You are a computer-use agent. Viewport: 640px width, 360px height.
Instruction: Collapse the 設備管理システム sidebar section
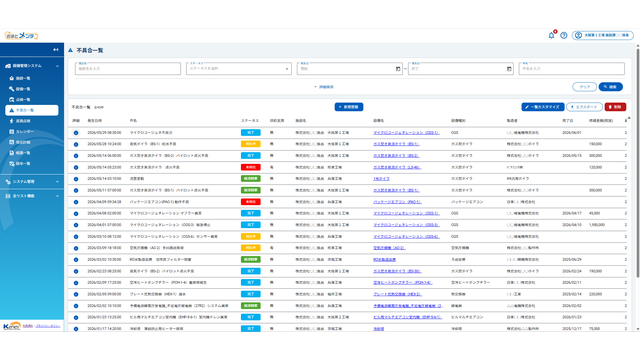(x=32, y=66)
